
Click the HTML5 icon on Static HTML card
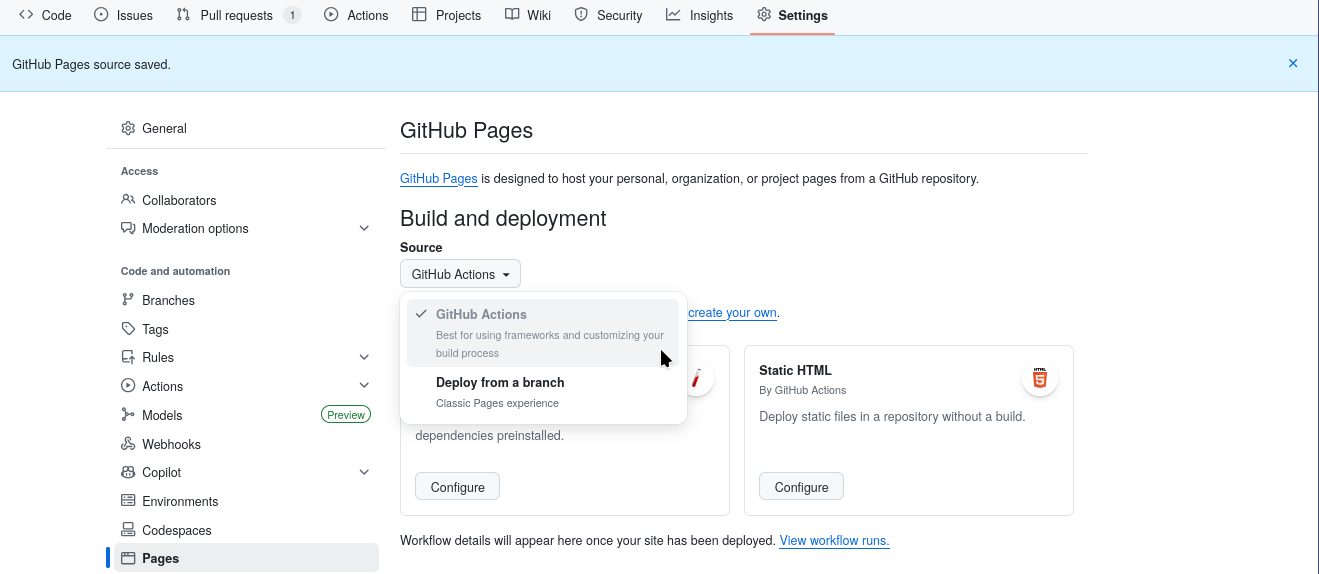[1040, 380]
